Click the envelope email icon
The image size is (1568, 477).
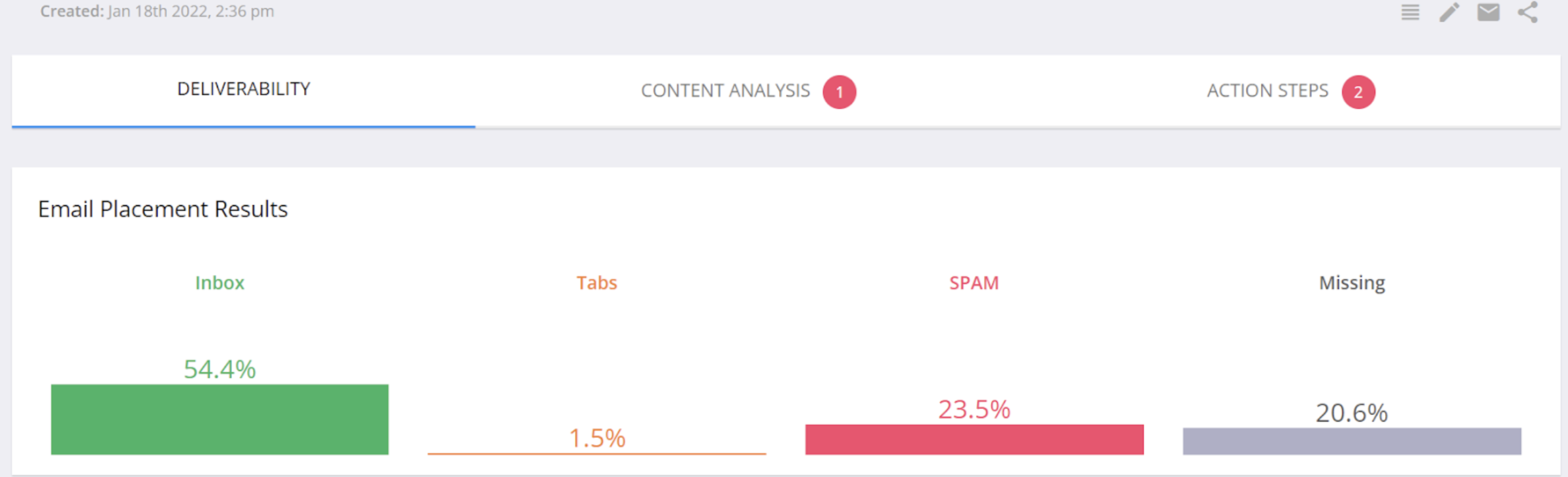click(x=1488, y=12)
